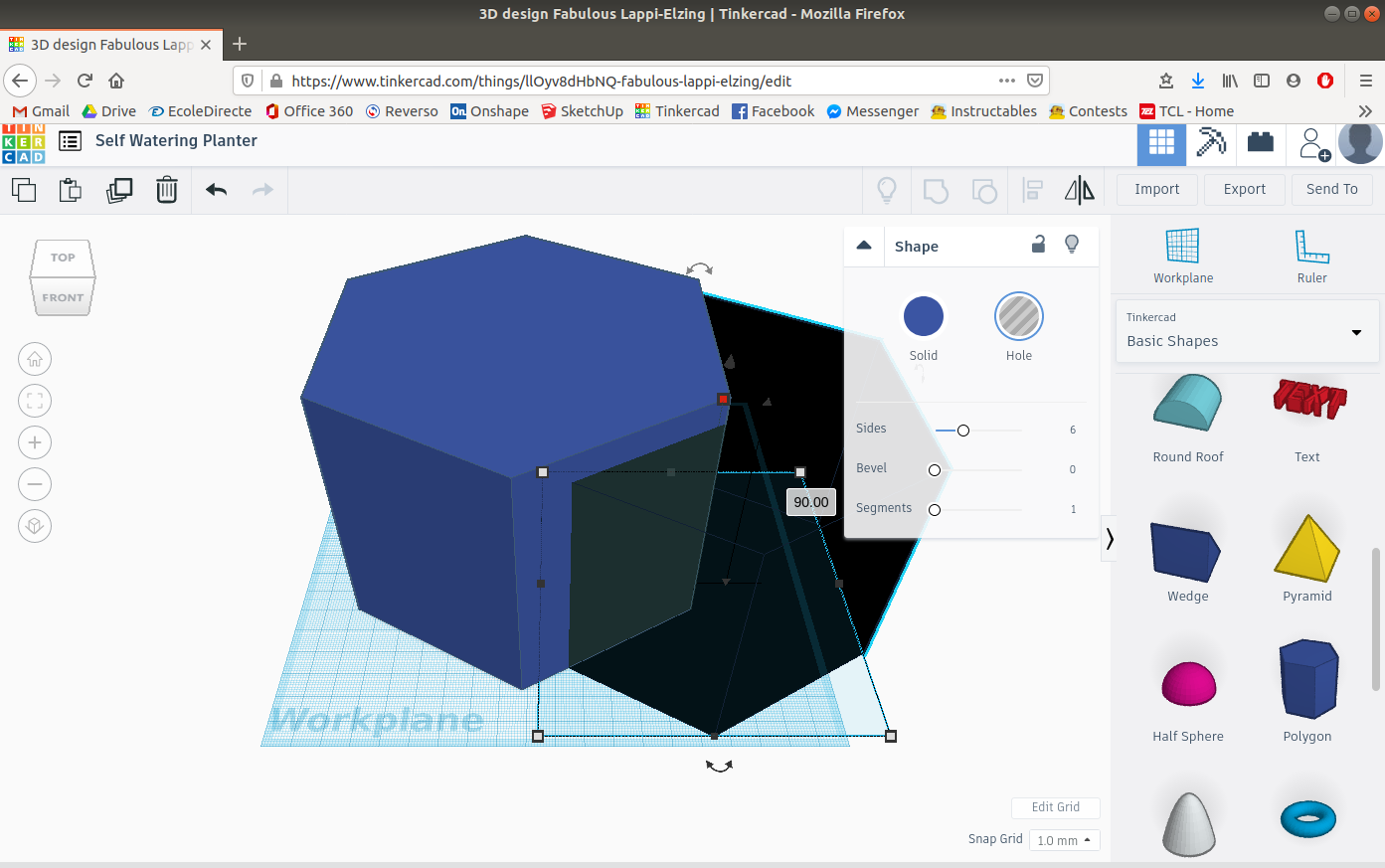
Task: Click the FRONT face of view cube
Action: point(63,297)
